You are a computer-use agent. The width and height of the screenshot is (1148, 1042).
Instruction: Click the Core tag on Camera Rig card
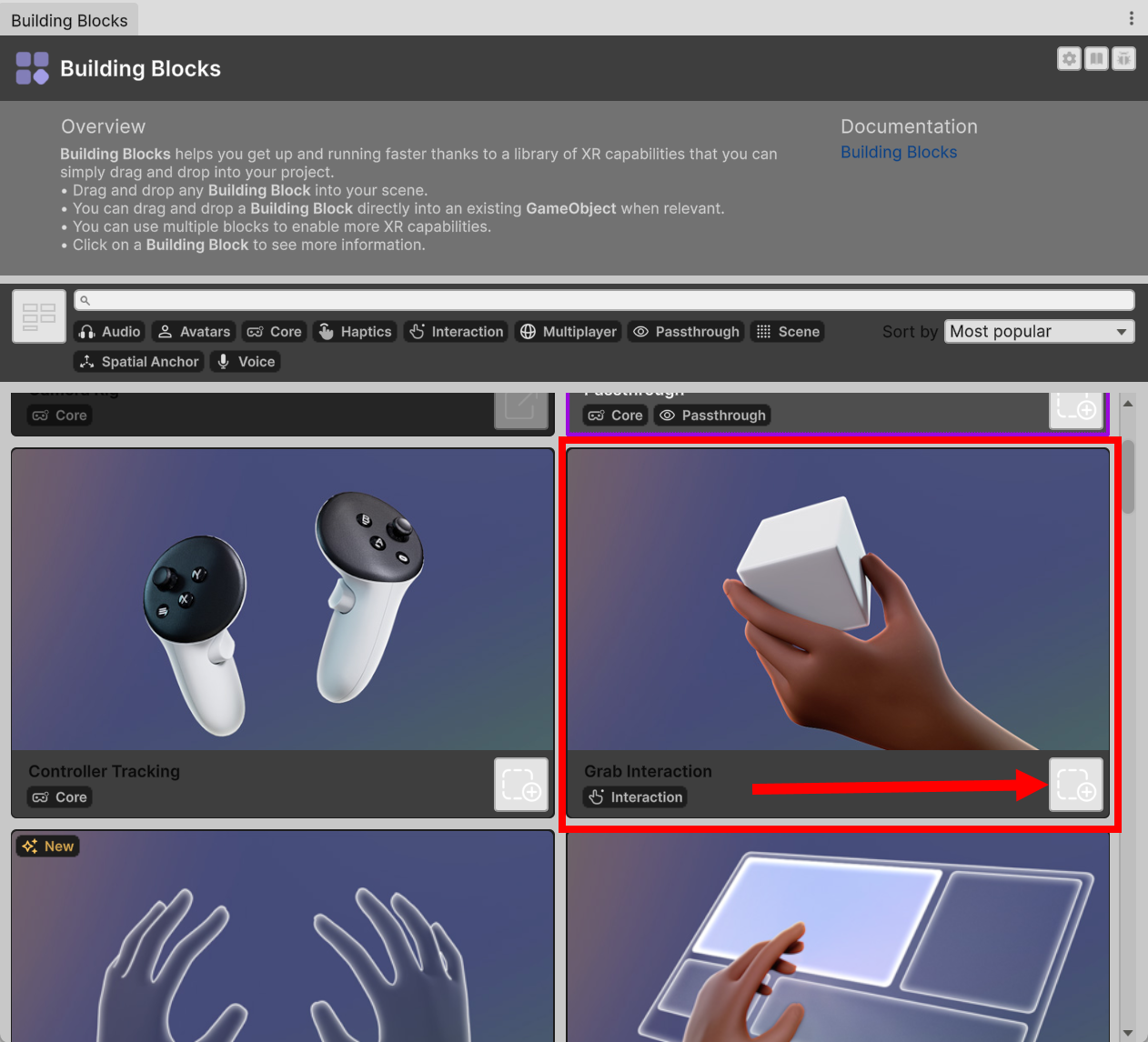point(60,416)
